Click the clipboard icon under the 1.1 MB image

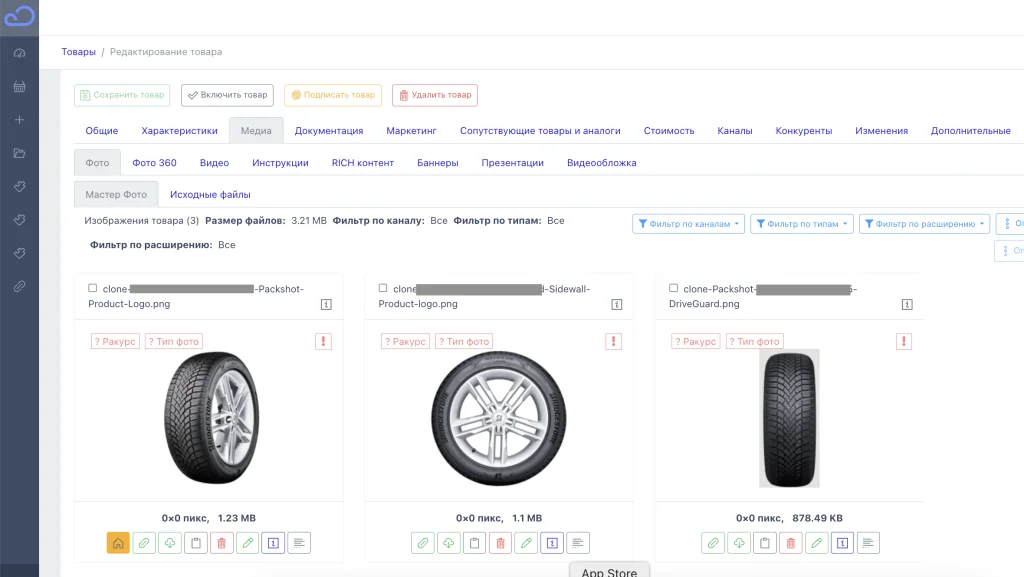click(474, 543)
